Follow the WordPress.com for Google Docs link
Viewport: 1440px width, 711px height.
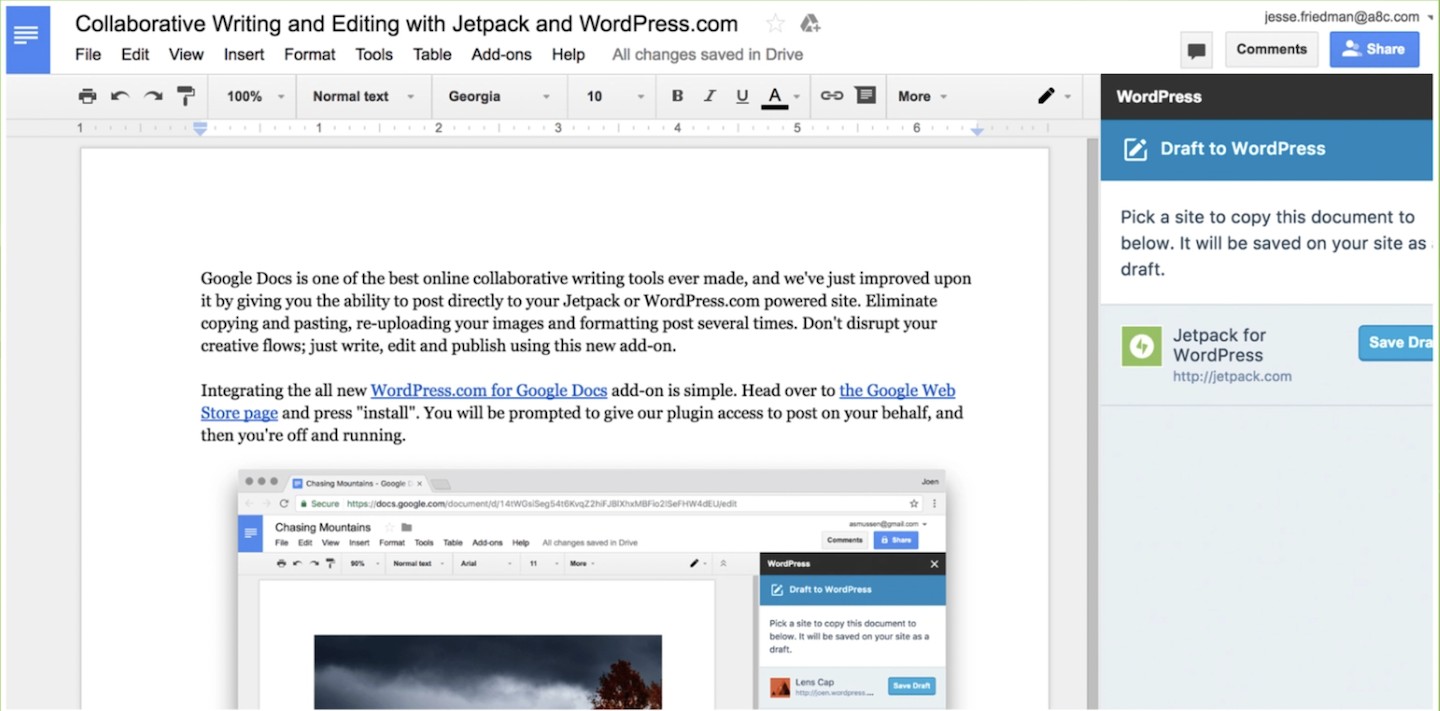click(x=489, y=390)
